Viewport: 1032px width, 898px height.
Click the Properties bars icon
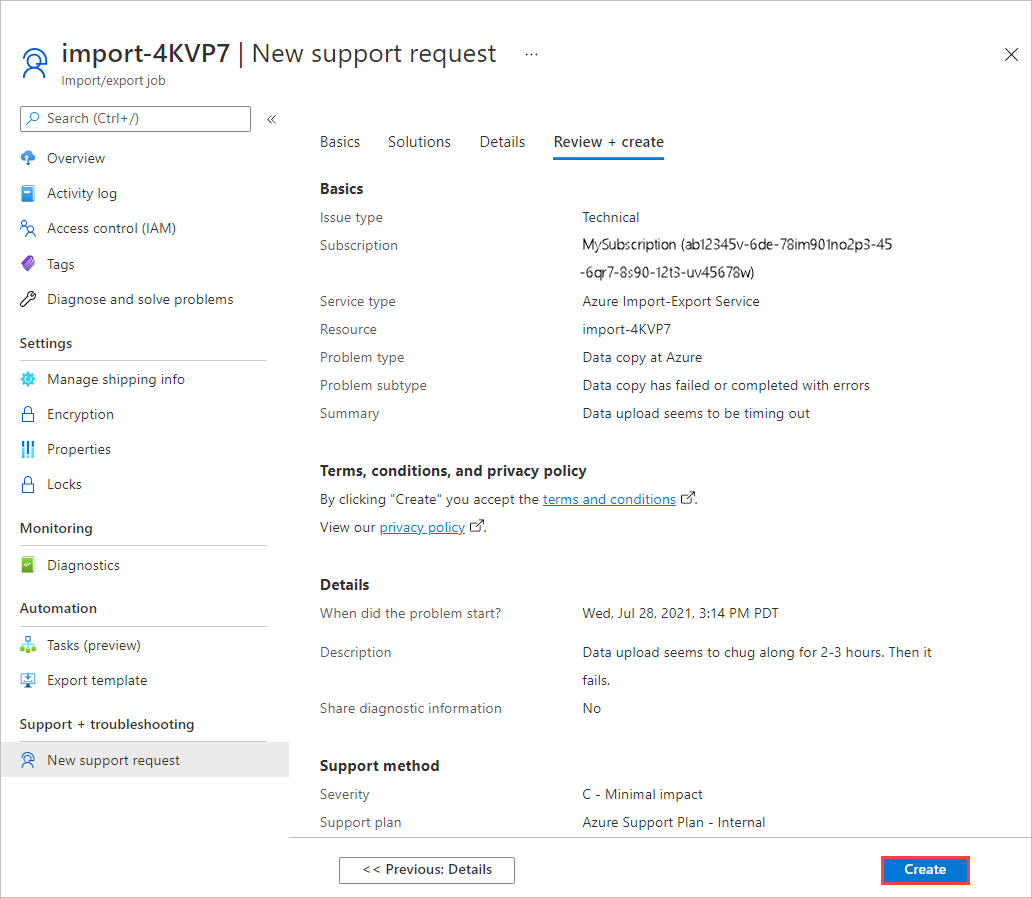(28, 449)
